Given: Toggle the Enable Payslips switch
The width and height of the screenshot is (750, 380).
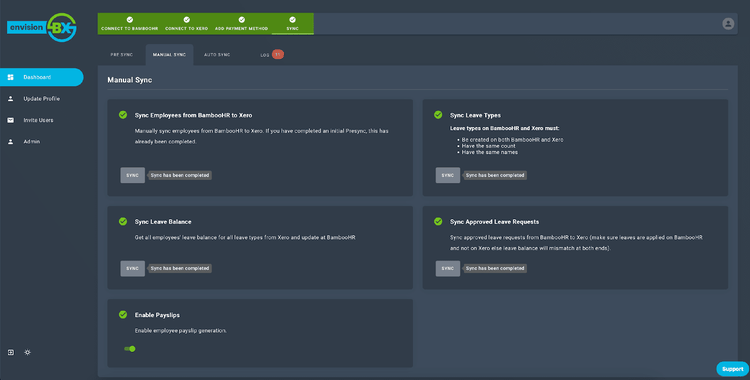Looking at the screenshot, I should pos(130,349).
